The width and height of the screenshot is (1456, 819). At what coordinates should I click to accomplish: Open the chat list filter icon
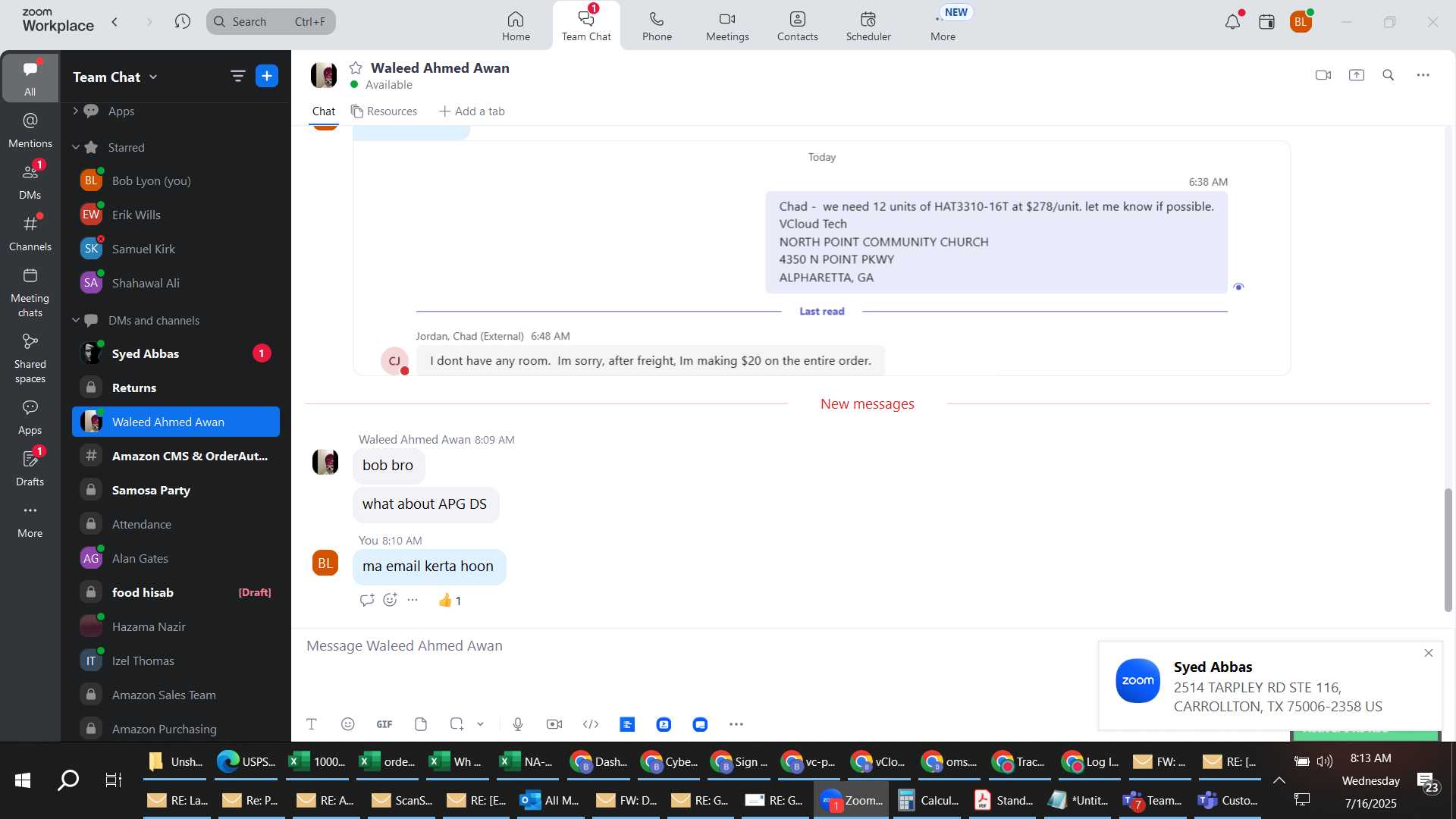point(237,76)
